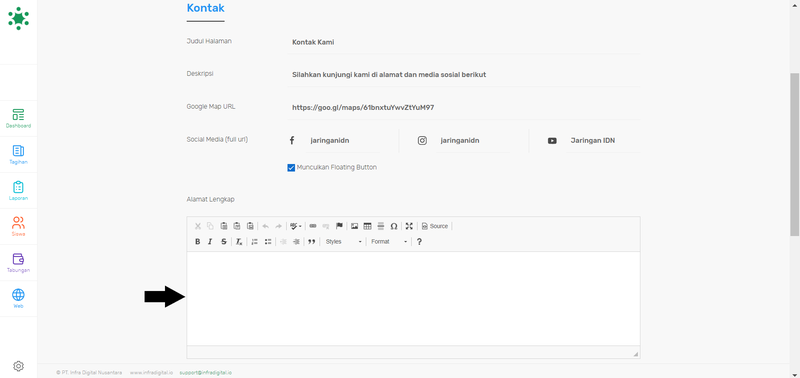Click the Copy icon in the editor toolbar
800x378 pixels.
click(210, 226)
